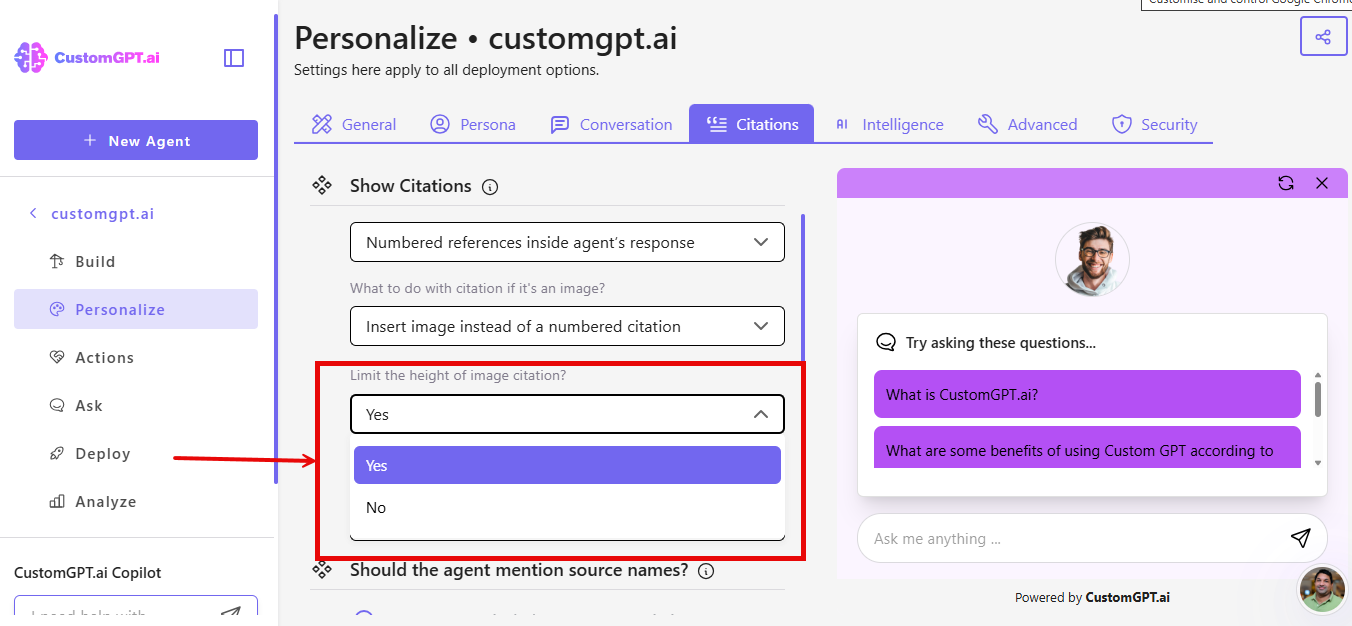The height and width of the screenshot is (626, 1352).
Task: Click the info icon beside source names question
Action: coord(706,571)
